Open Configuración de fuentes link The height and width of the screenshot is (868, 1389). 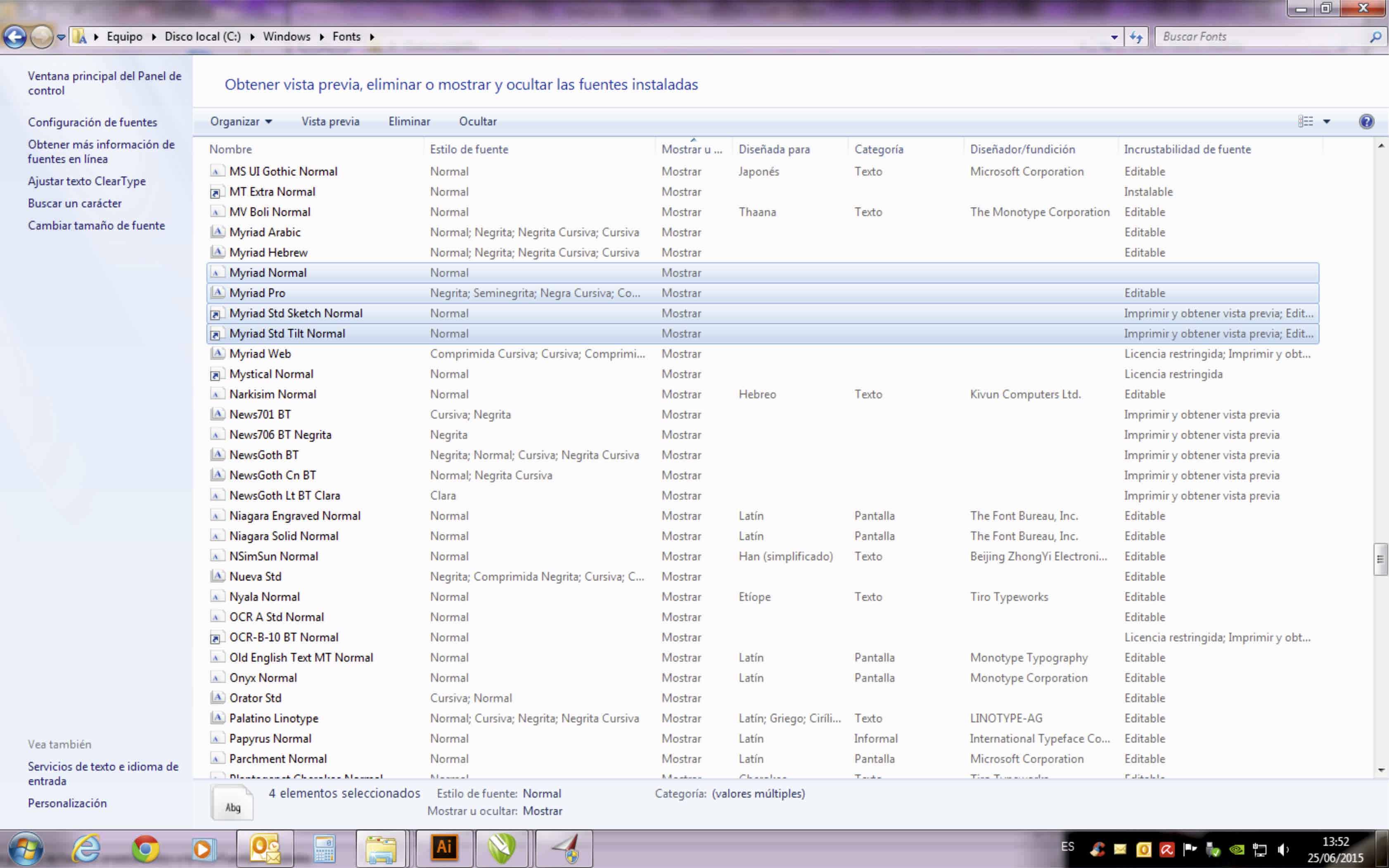92,122
